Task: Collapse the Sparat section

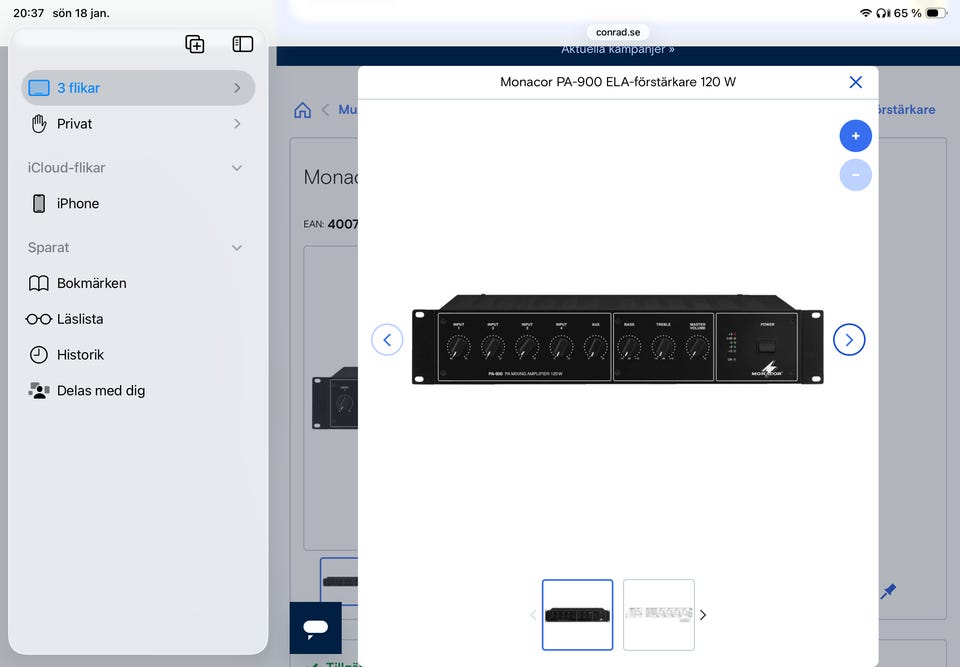Action: pos(237,248)
